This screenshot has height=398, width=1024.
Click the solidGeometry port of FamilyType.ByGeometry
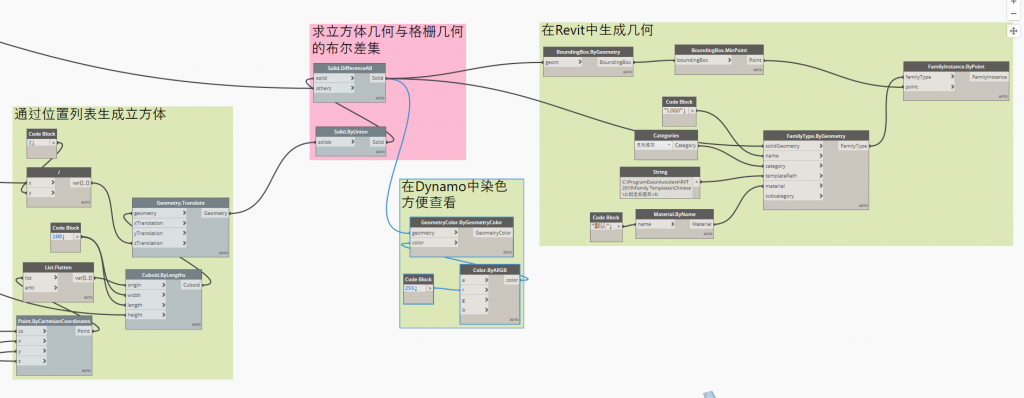(x=794, y=146)
